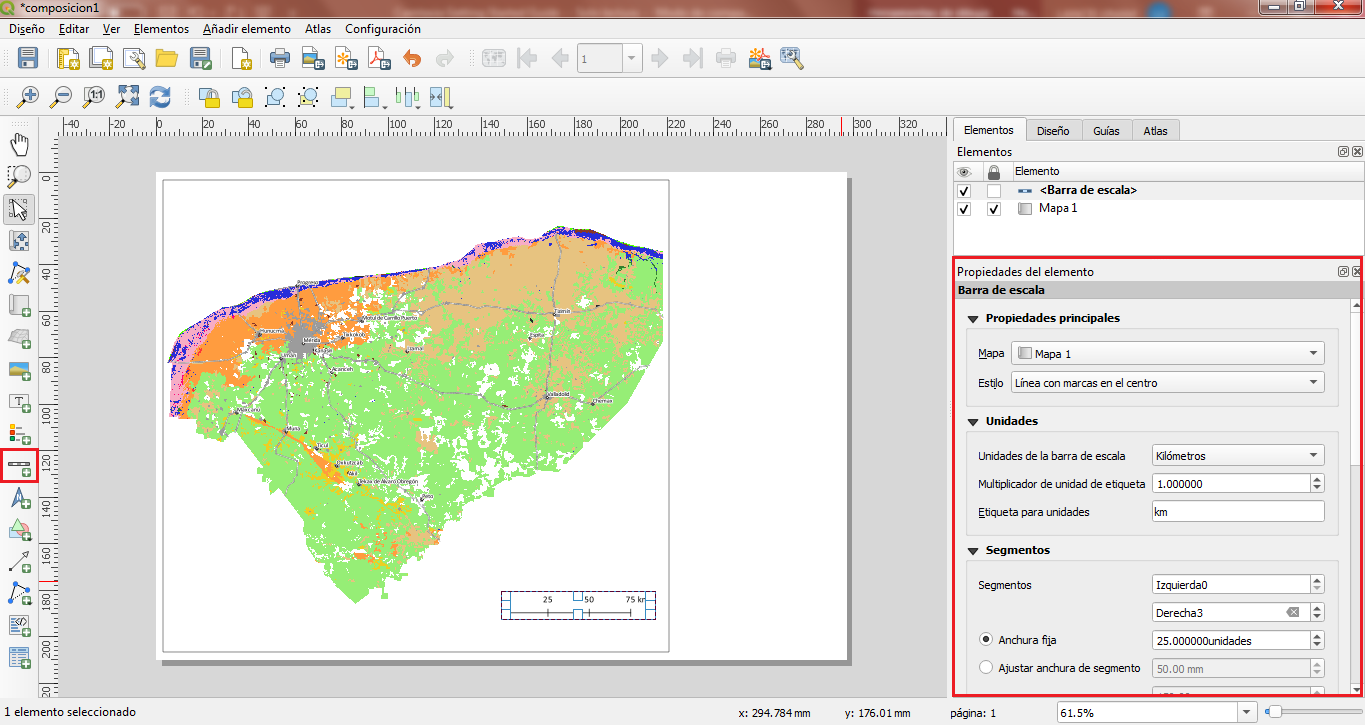Increase the Izquierda0 segments value
1365x725 pixels.
click(x=1317, y=580)
